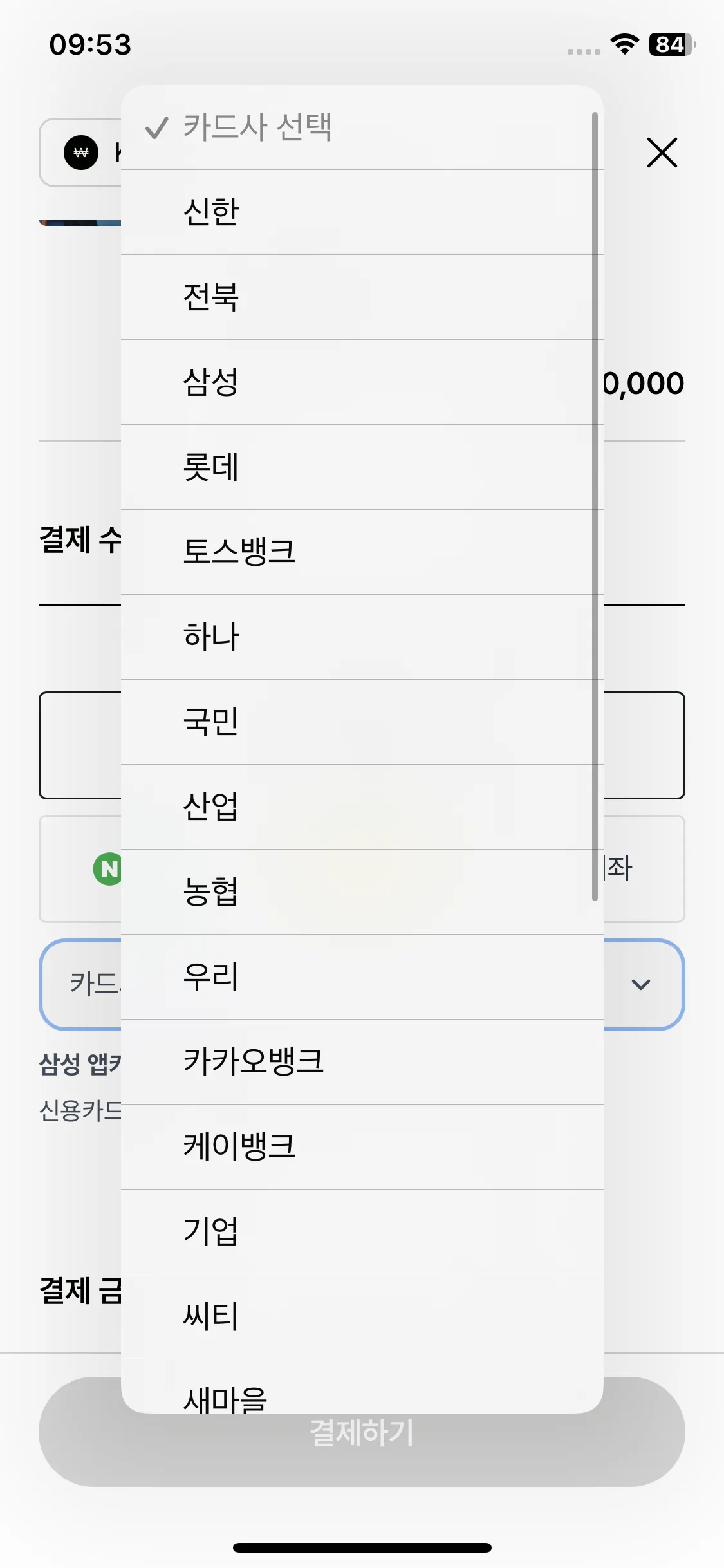Close the payment sheet with X icon
Viewport: 724px width, 1568px height.
coord(662,153)
